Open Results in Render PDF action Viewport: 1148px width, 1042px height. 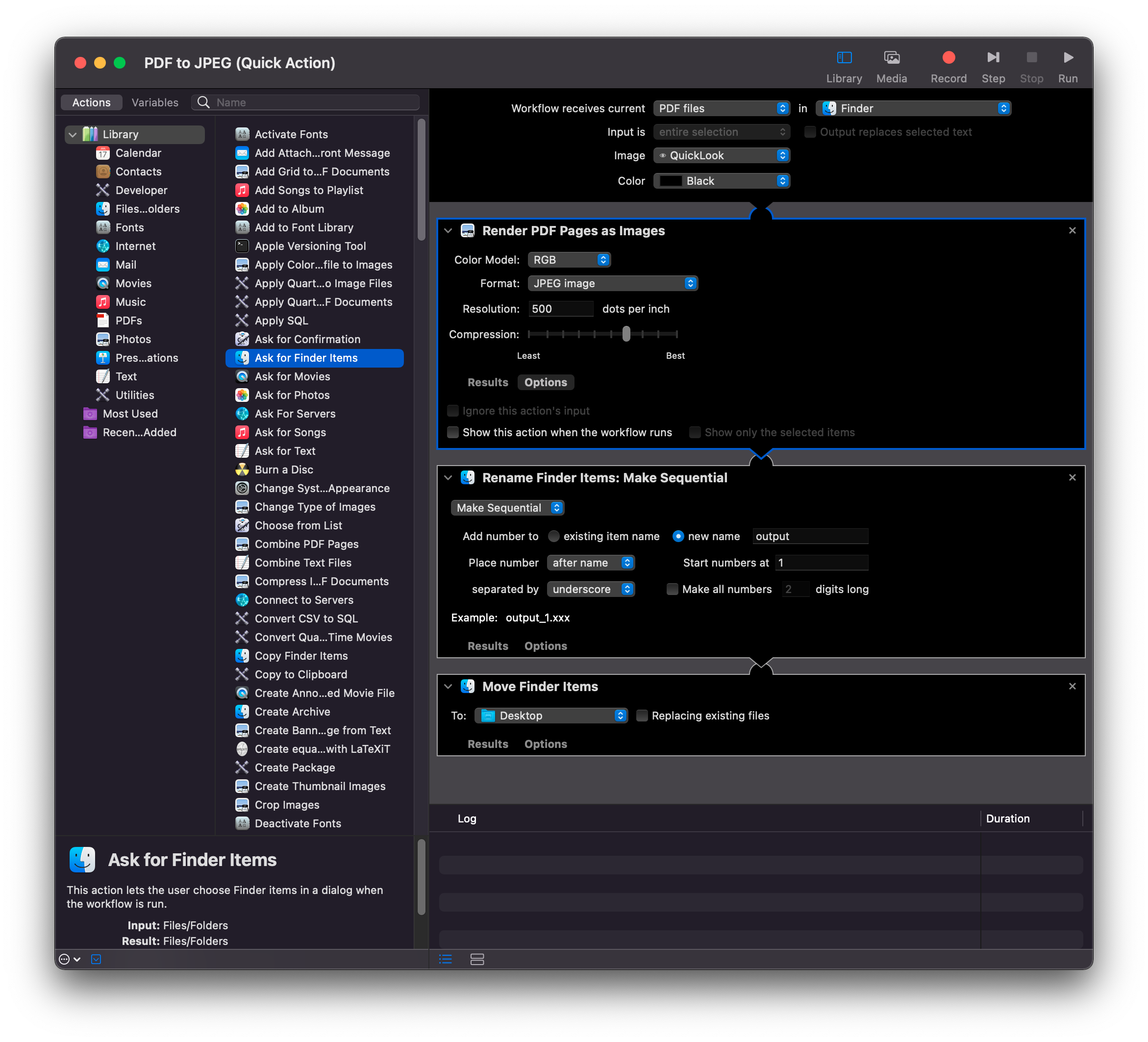pyautogui.click(x=487, y=383)
